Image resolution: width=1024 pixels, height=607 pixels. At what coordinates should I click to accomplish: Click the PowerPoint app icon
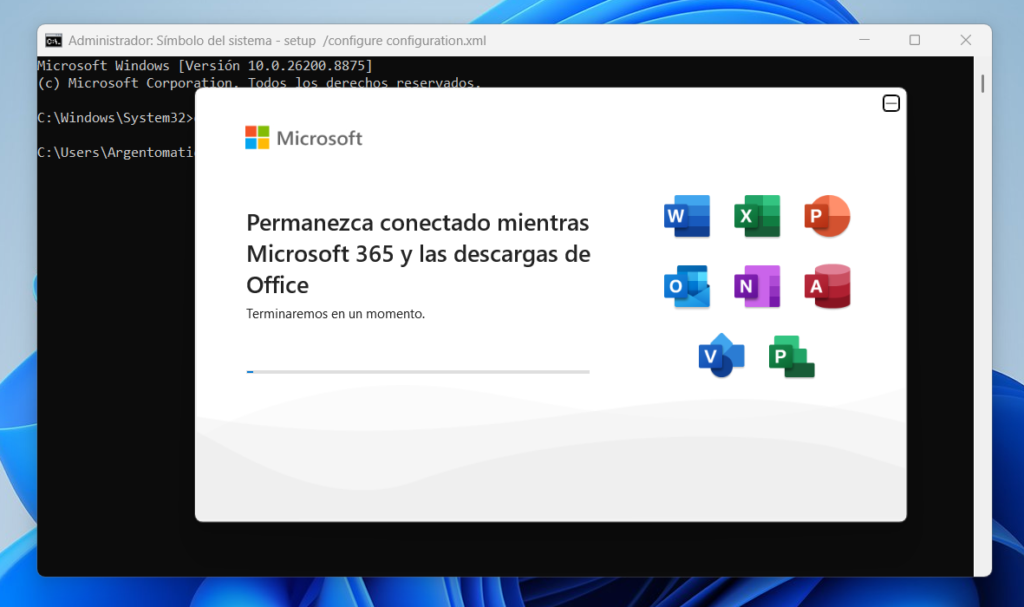[827, 216]
